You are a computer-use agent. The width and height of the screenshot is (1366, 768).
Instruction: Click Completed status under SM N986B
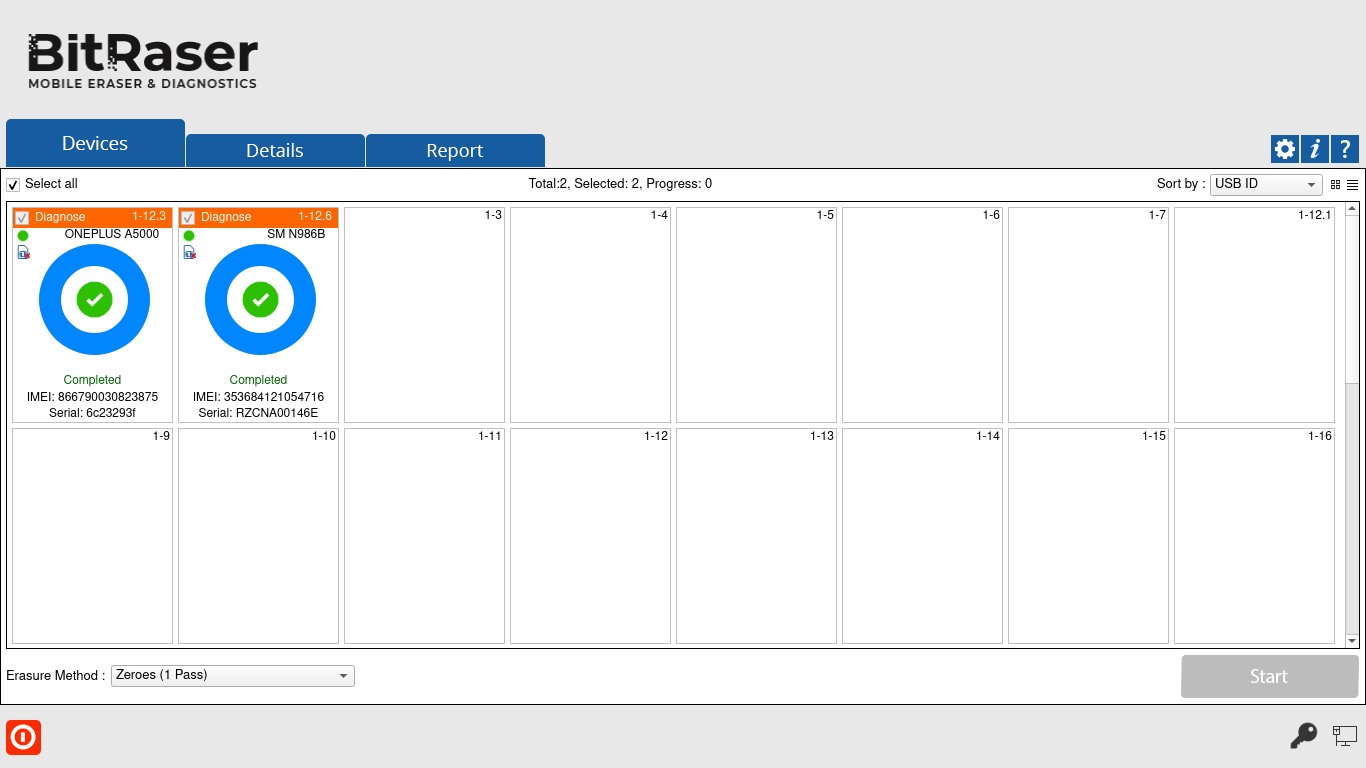[x=258, y=380]
